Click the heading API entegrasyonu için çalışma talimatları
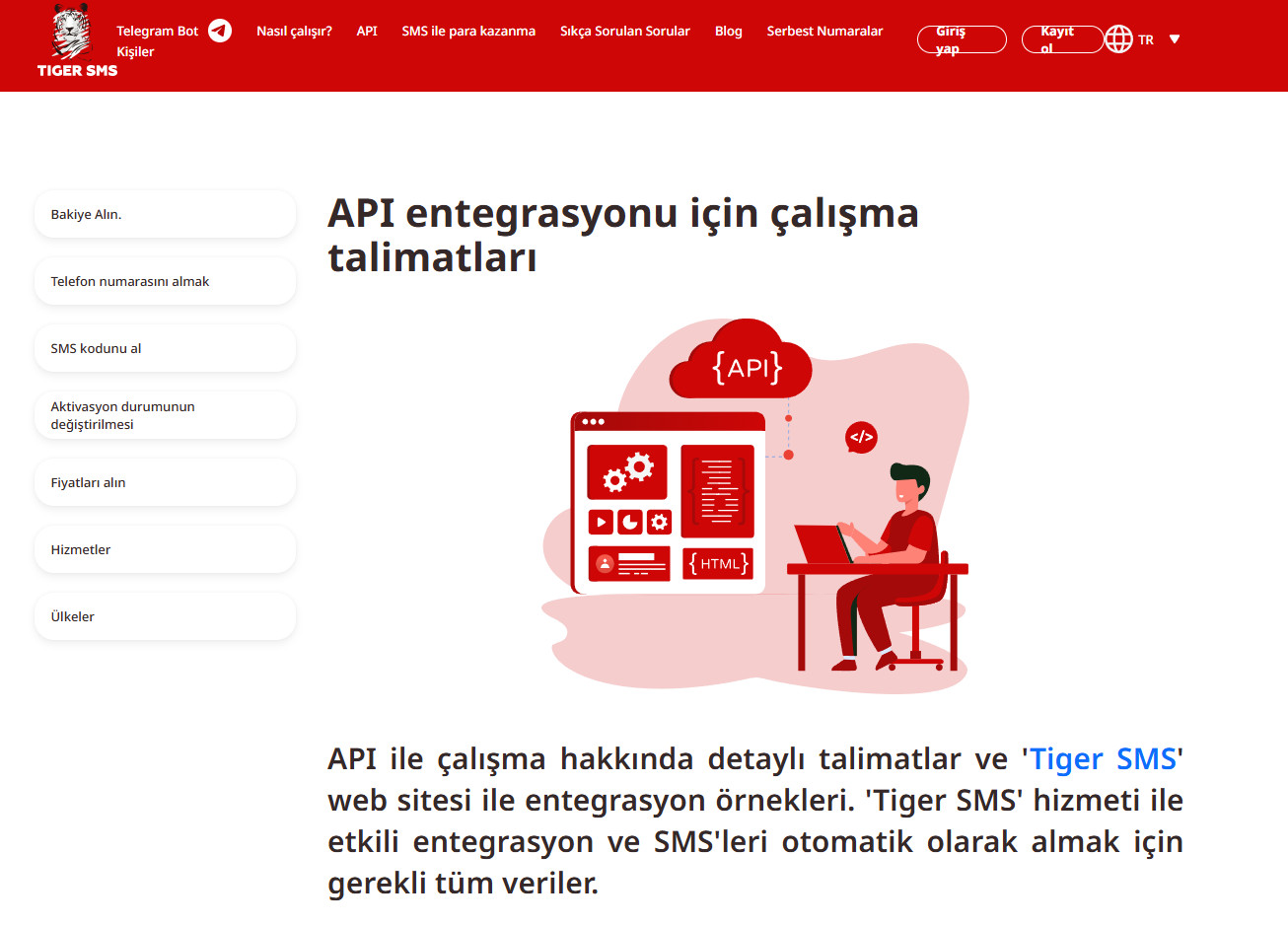The image size is (1288, 925). pos(623,235)
